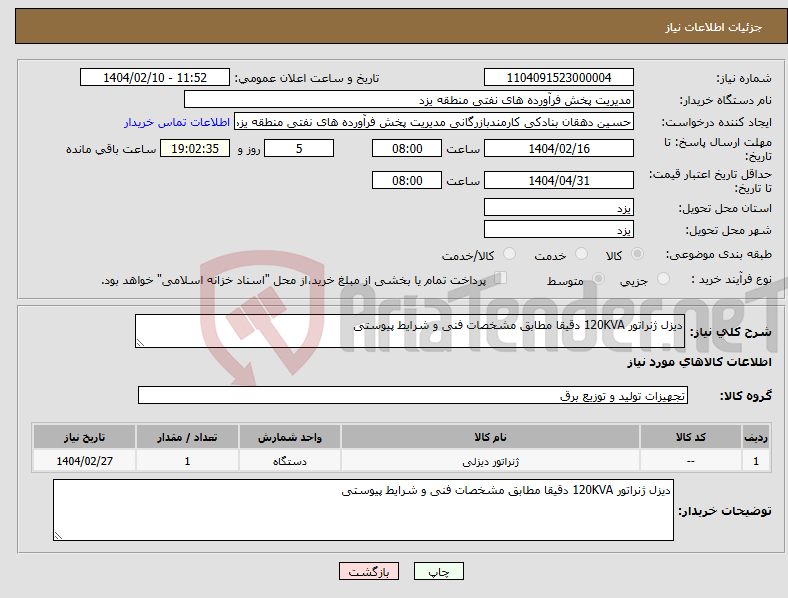This screenshot has width=788, height=598.
Task: Click the جزئیات اطلاعات نیاز header title
Action: (714, 27)
